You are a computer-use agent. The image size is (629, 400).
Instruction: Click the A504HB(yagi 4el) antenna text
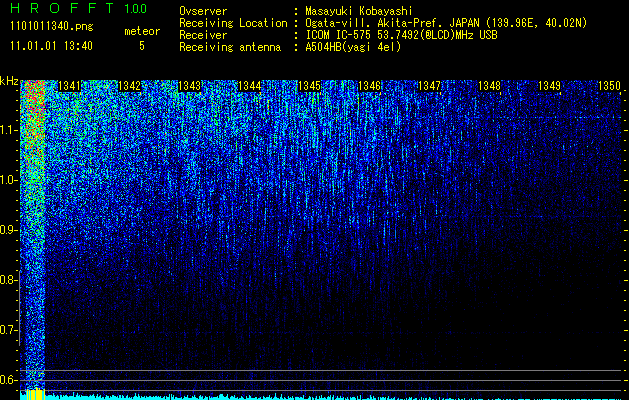point(353,47)
